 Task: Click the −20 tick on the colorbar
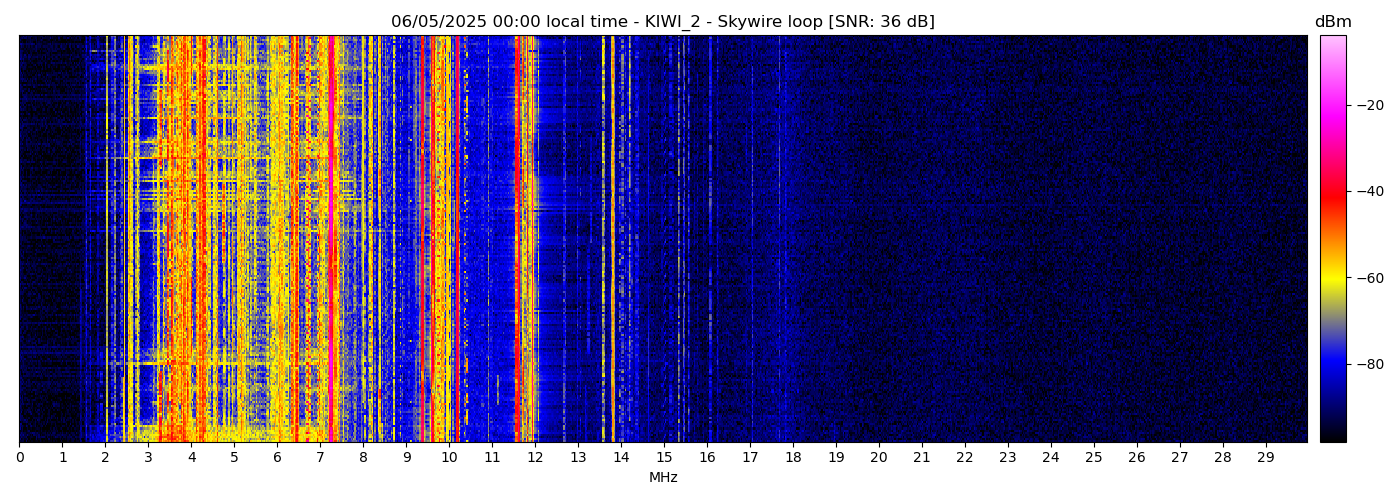pos(1370,105)
